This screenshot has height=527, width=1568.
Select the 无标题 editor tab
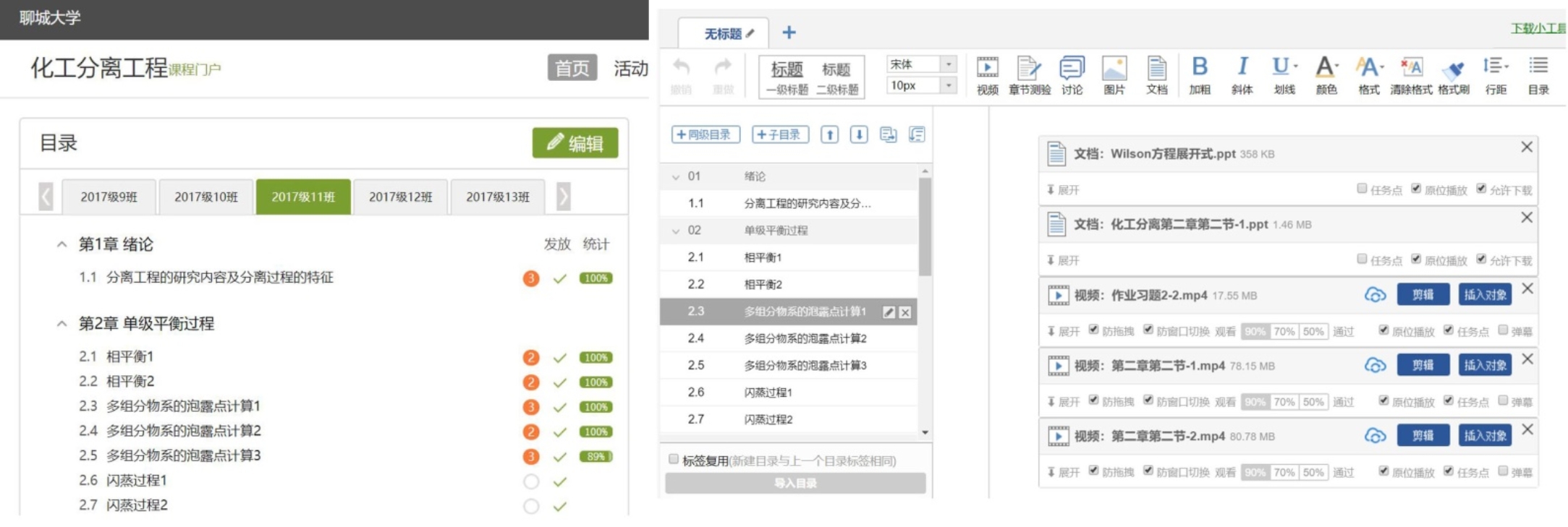click(724, 33)
